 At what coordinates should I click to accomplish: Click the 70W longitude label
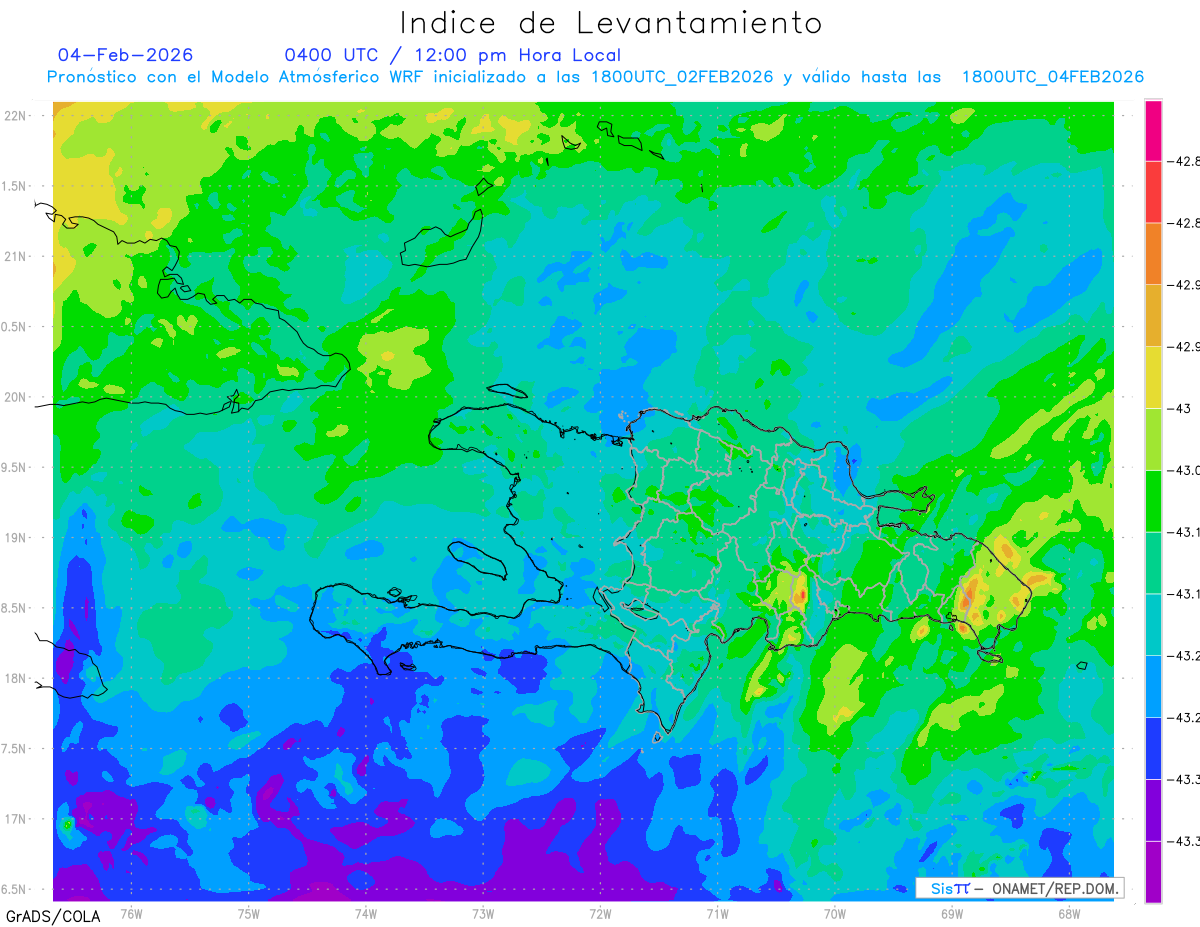[x=835, y=913]
